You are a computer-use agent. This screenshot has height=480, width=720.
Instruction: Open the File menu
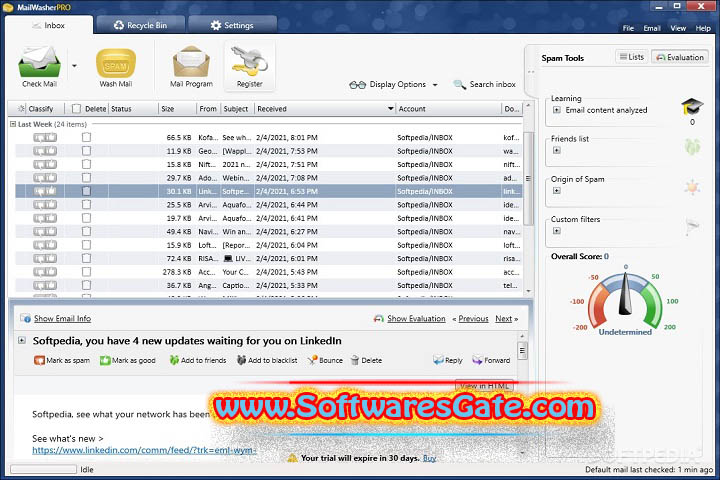(x=628, y=28)
